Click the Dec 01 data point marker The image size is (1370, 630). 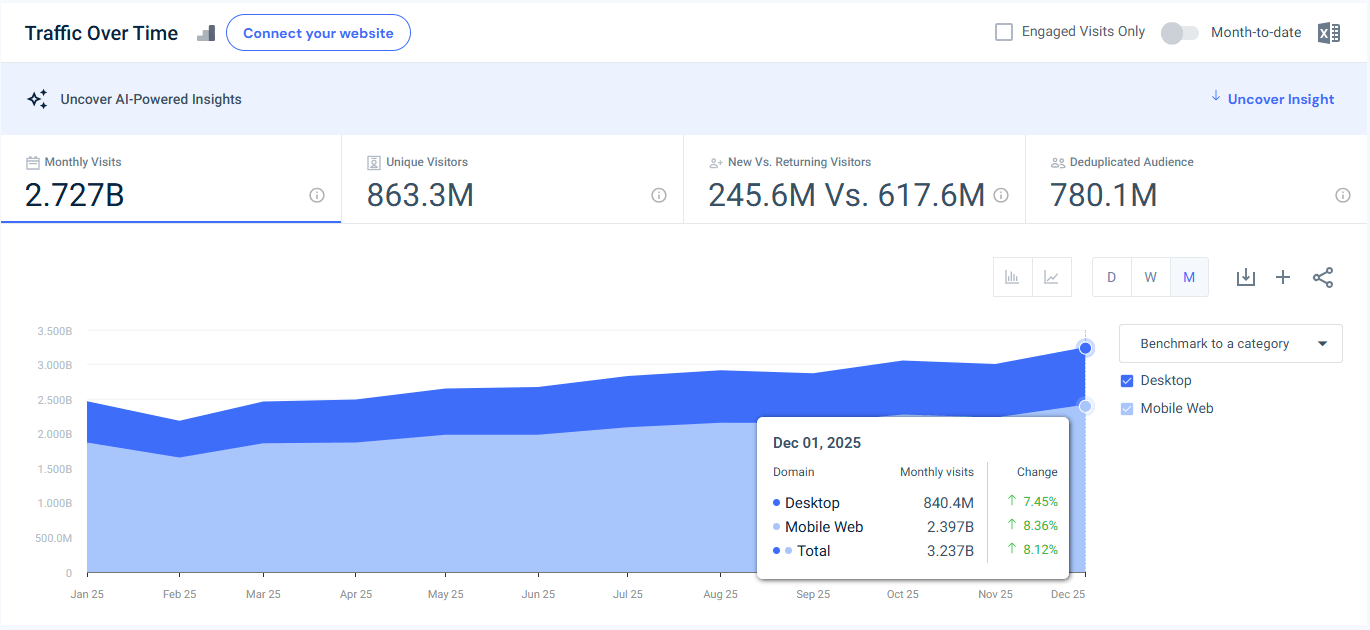[1085, 348]
